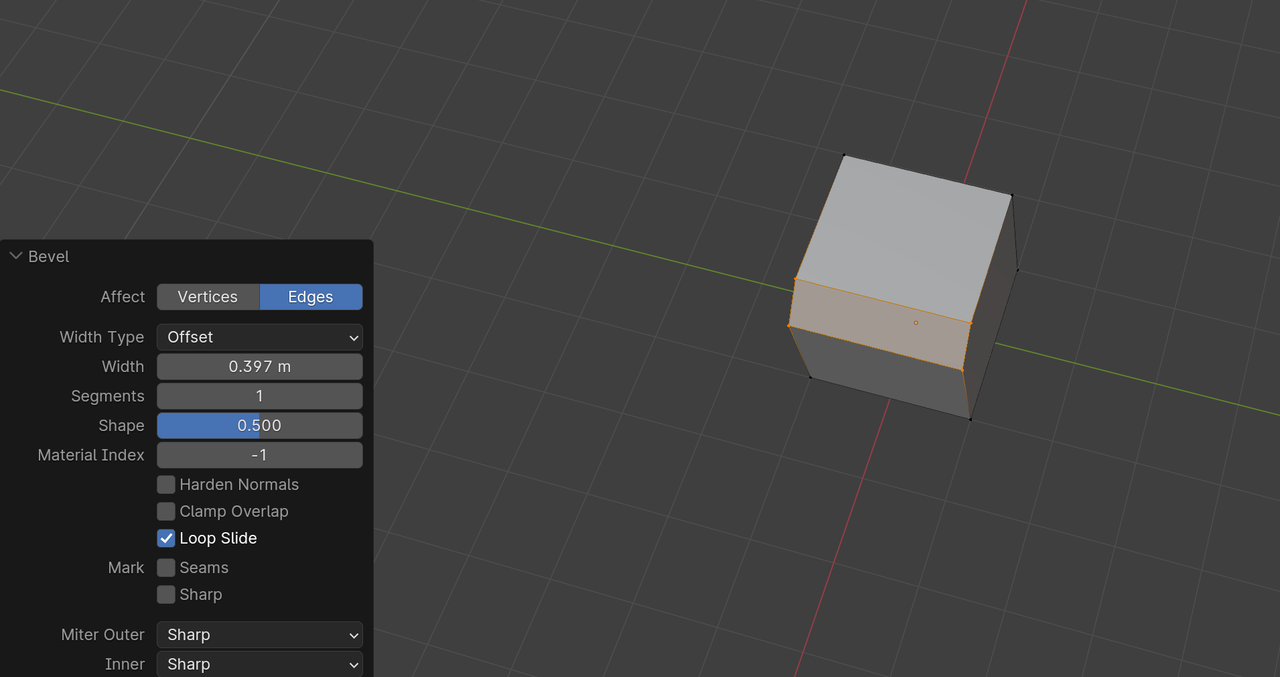
Task: Click the Material Index field
Action: point(259,454)
